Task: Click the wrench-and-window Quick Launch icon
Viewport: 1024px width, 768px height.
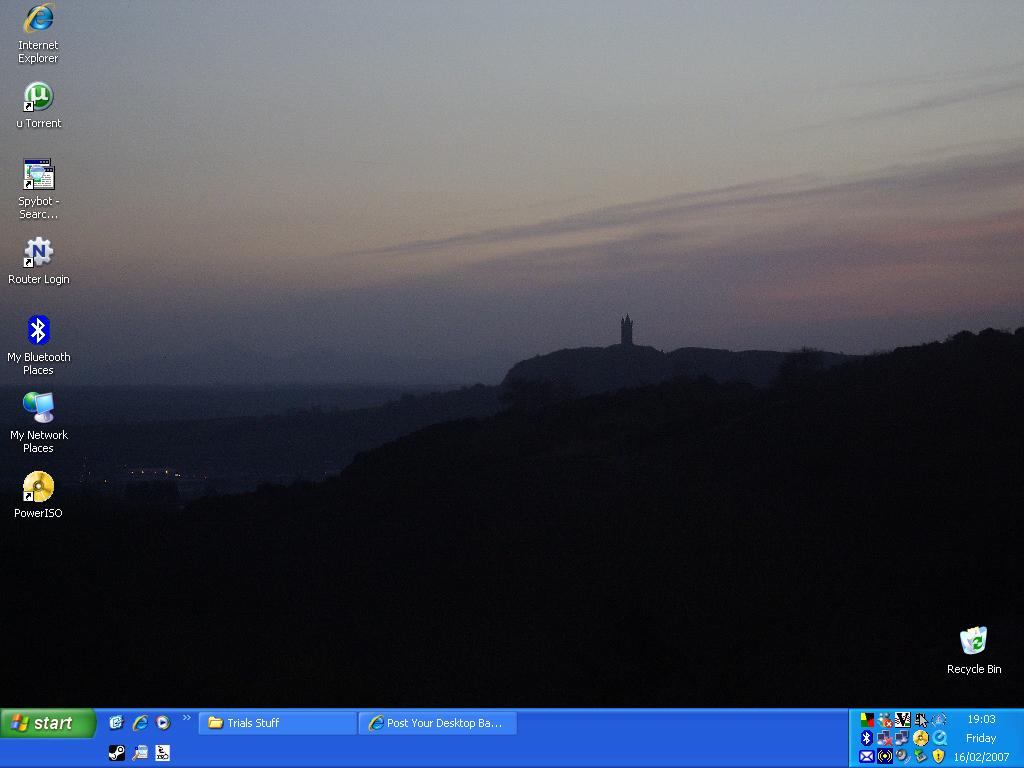Action: 140,753
